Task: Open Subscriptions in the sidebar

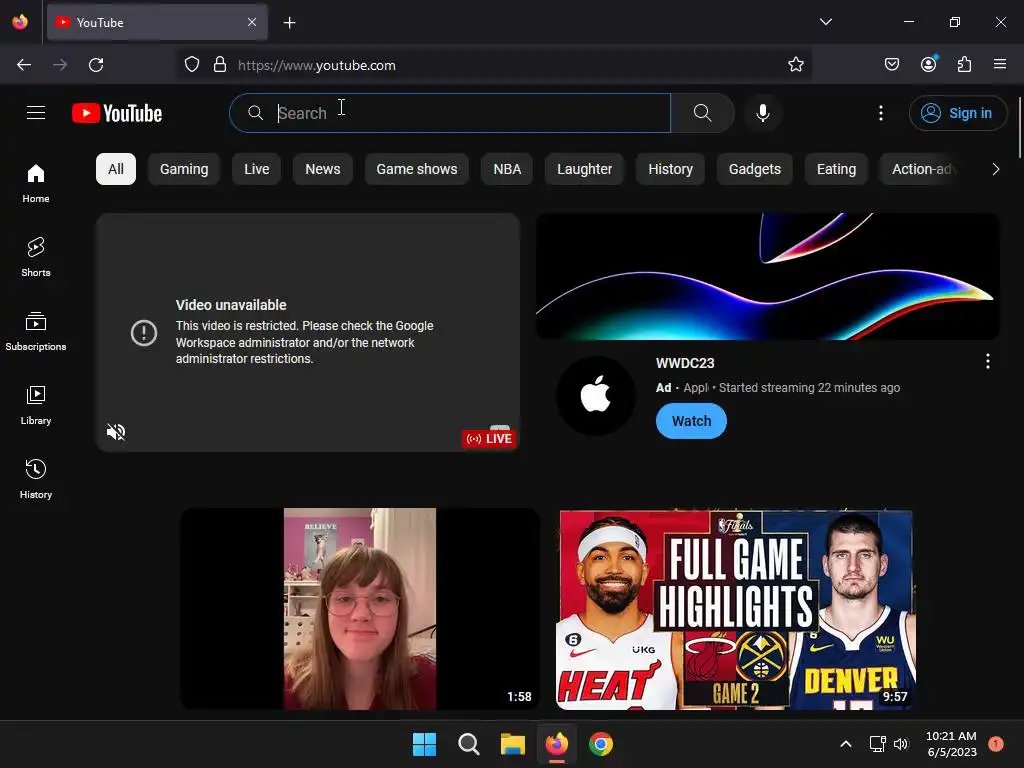Action: 36,331
